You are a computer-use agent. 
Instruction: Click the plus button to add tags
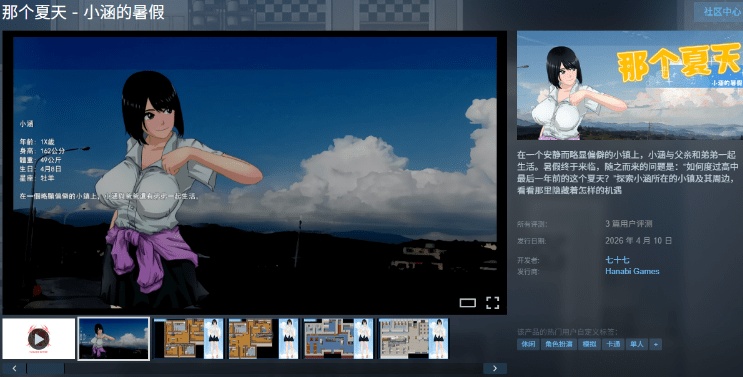[655, 344]
